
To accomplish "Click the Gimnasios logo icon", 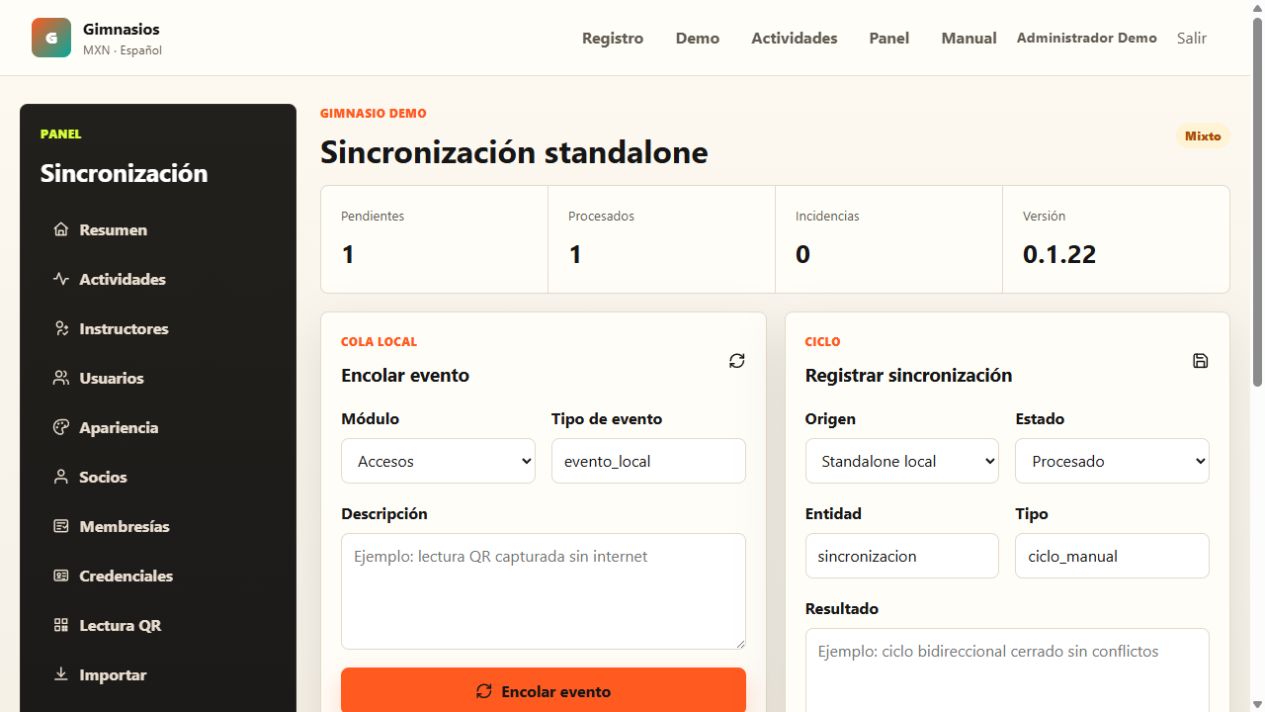I will (x=51, y=38).
